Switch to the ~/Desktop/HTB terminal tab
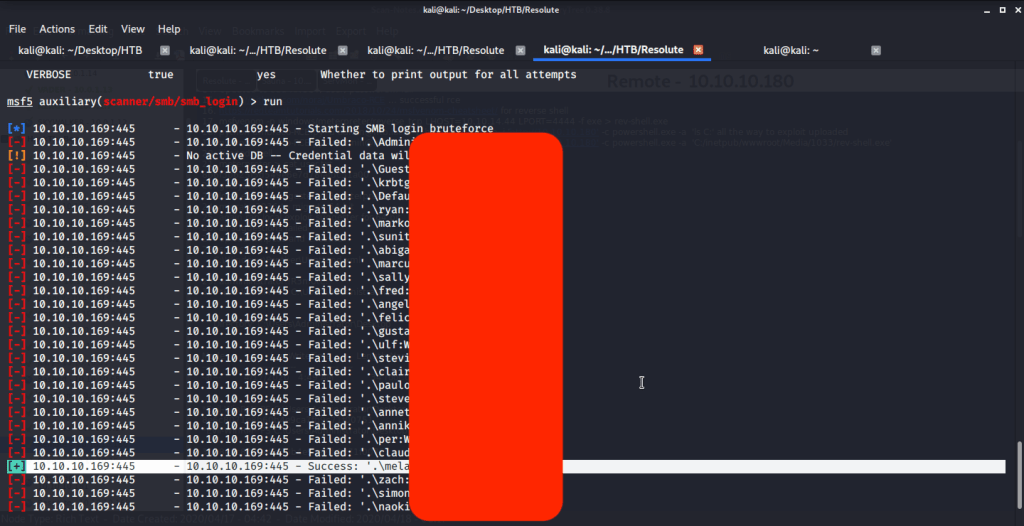 80,50
